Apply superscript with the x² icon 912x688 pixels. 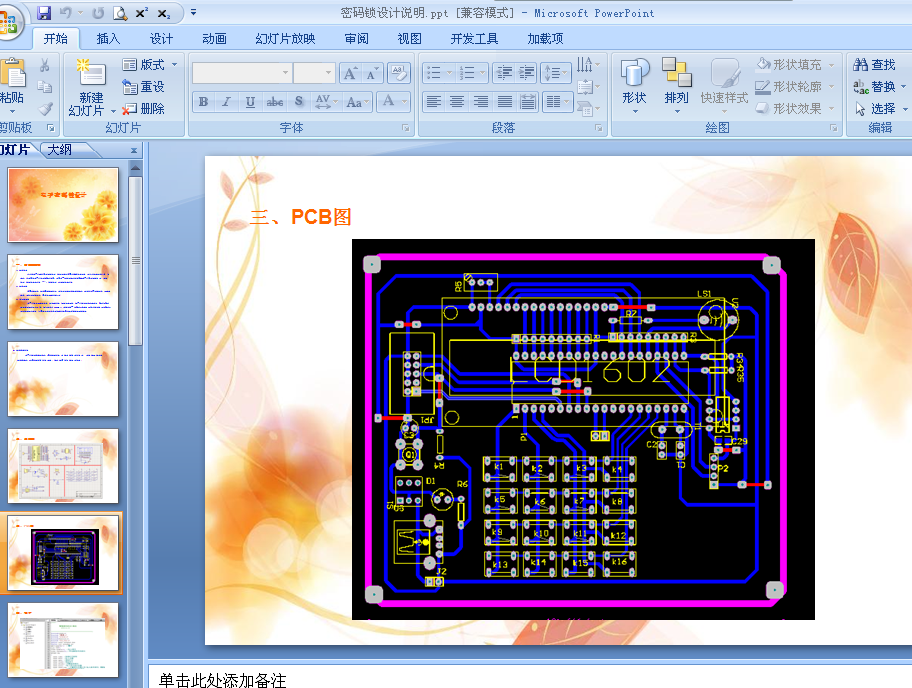pyautogui.click(x=142, y=13)
